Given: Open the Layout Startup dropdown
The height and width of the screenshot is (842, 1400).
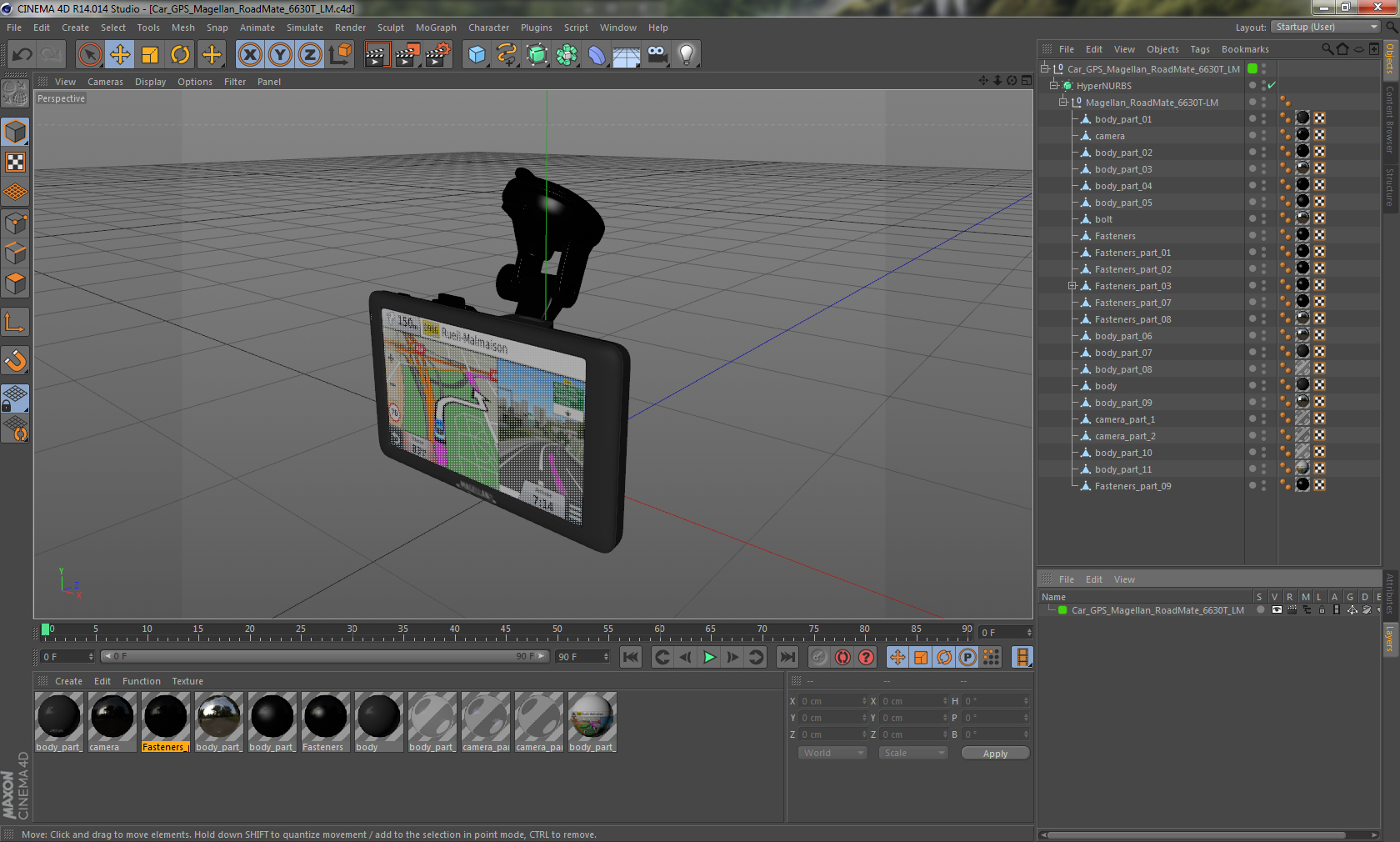Looking at the screenshot, I should [1325, 27].
